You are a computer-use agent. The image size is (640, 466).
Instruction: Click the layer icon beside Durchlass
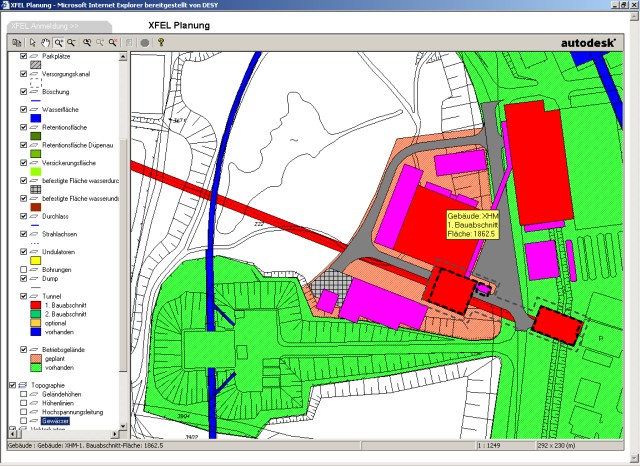34,216
